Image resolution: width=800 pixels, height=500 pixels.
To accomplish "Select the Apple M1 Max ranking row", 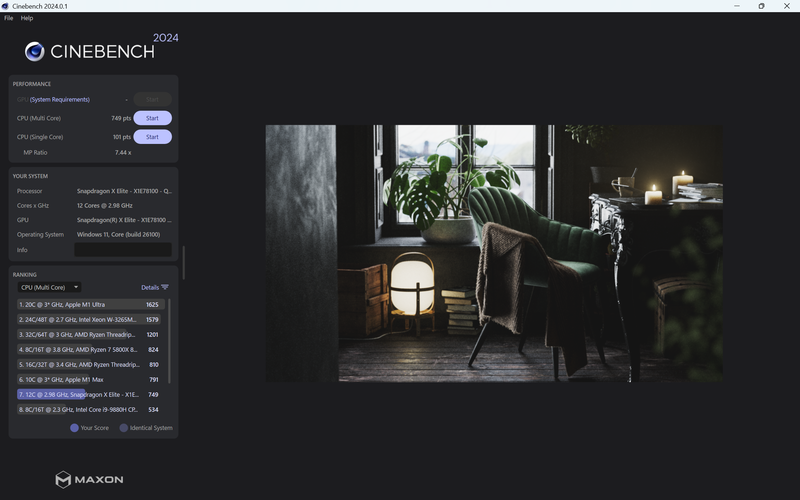I will click(x=89, y=380).
